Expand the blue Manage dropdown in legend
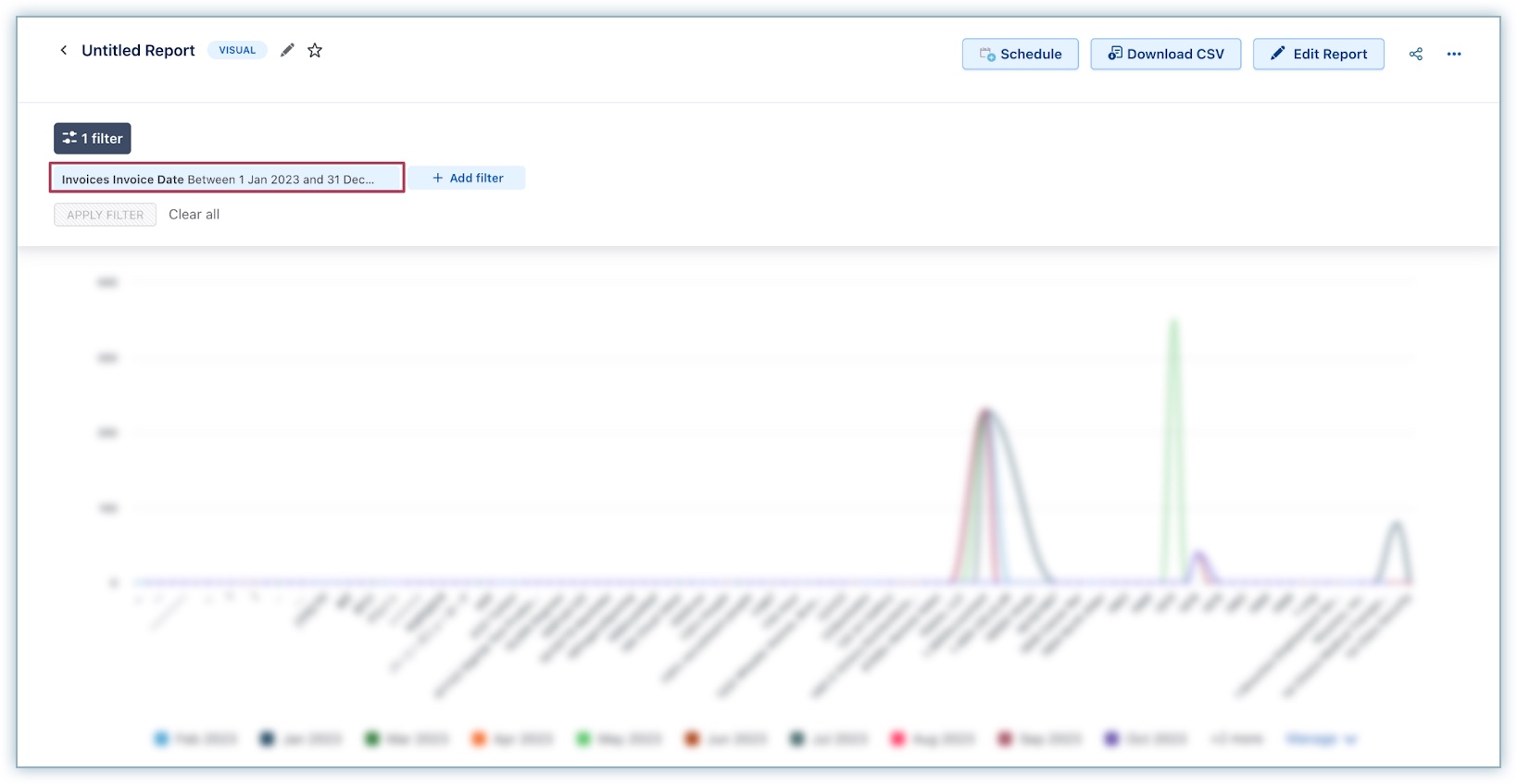 click(x=1321, y=739)
